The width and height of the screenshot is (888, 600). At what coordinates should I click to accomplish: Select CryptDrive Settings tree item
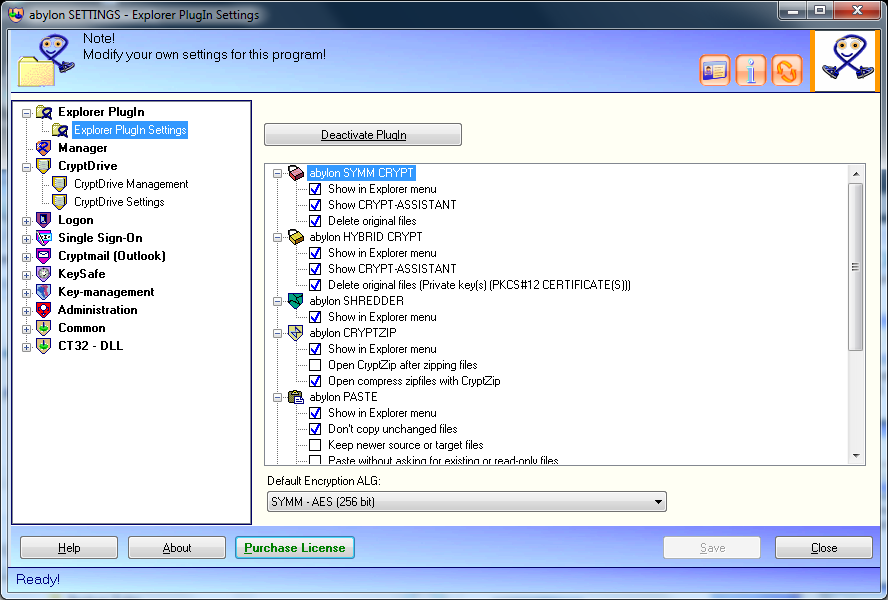point(119,202)
